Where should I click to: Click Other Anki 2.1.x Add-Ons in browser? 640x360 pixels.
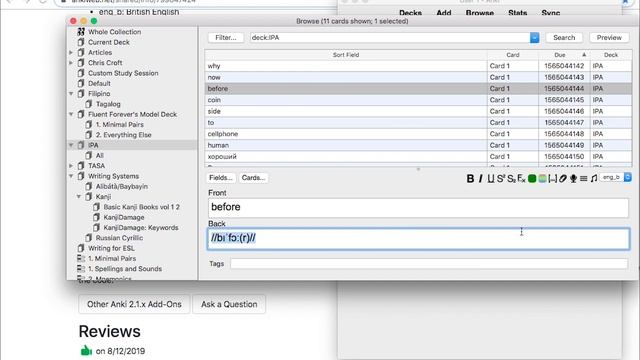(134, 304)
